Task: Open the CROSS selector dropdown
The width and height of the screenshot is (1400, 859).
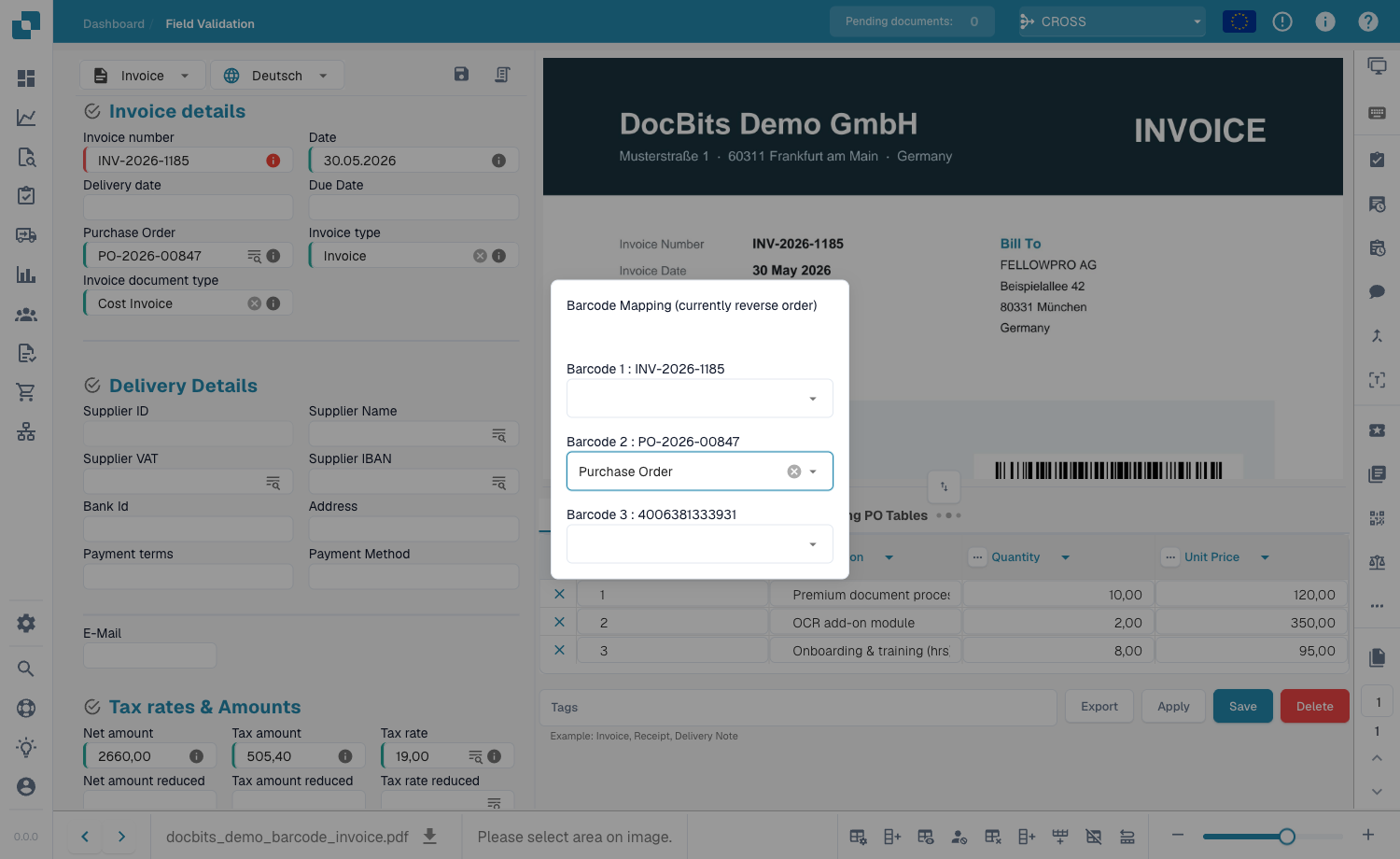Action: (1112, 21)
